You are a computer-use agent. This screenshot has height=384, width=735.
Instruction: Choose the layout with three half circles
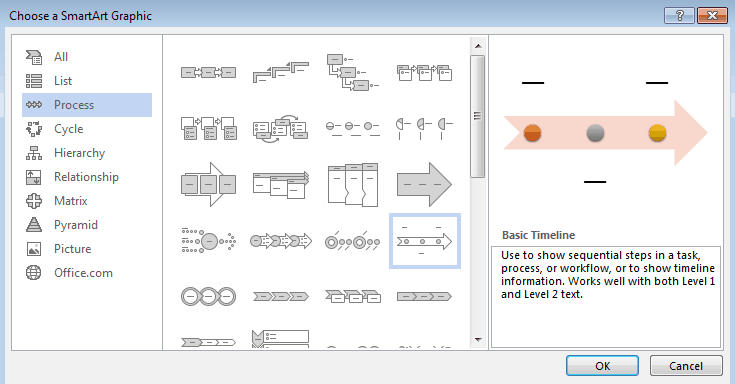(x=424, y=128)
